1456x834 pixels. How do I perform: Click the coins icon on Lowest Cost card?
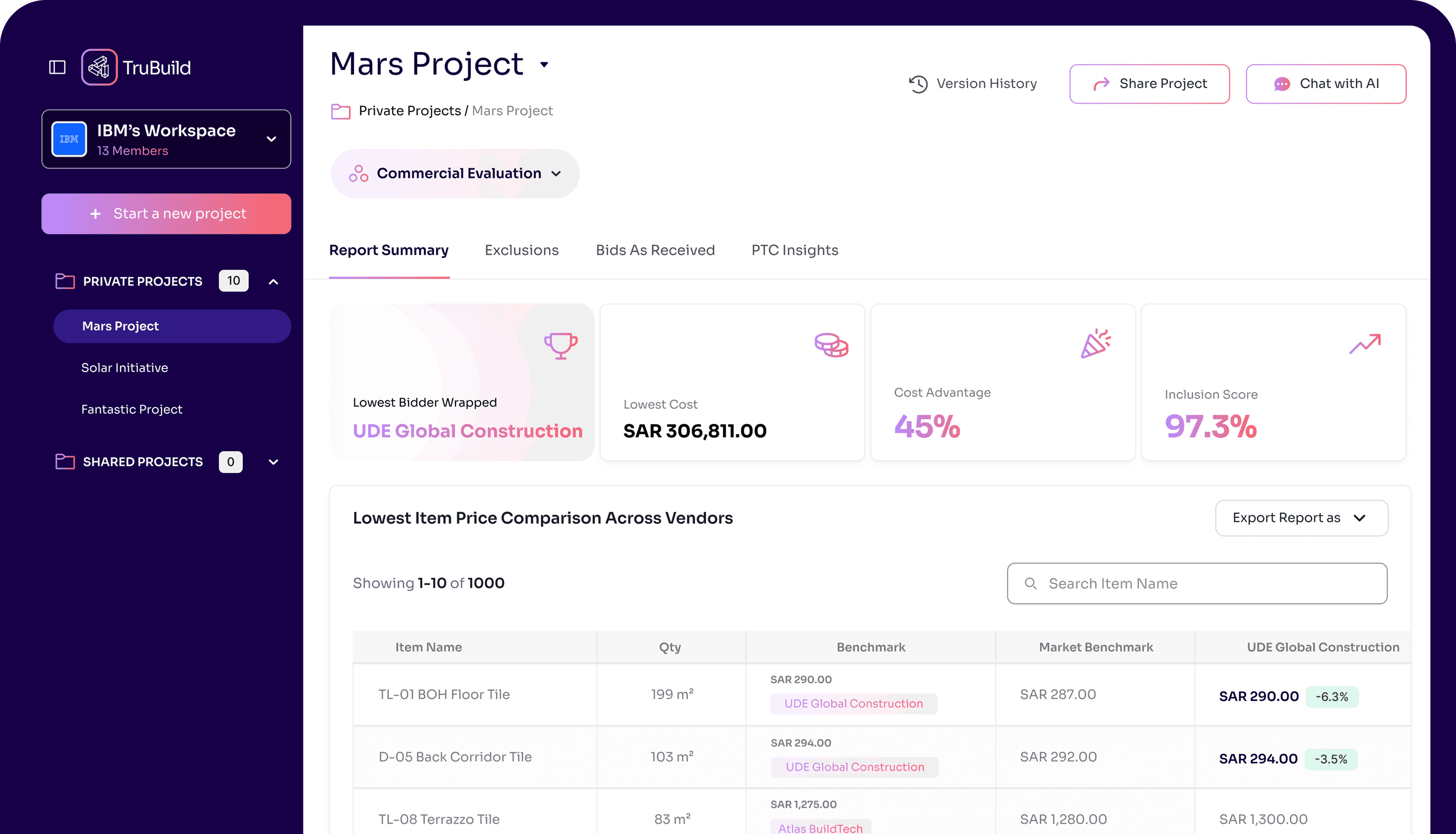tap(831, 345)
